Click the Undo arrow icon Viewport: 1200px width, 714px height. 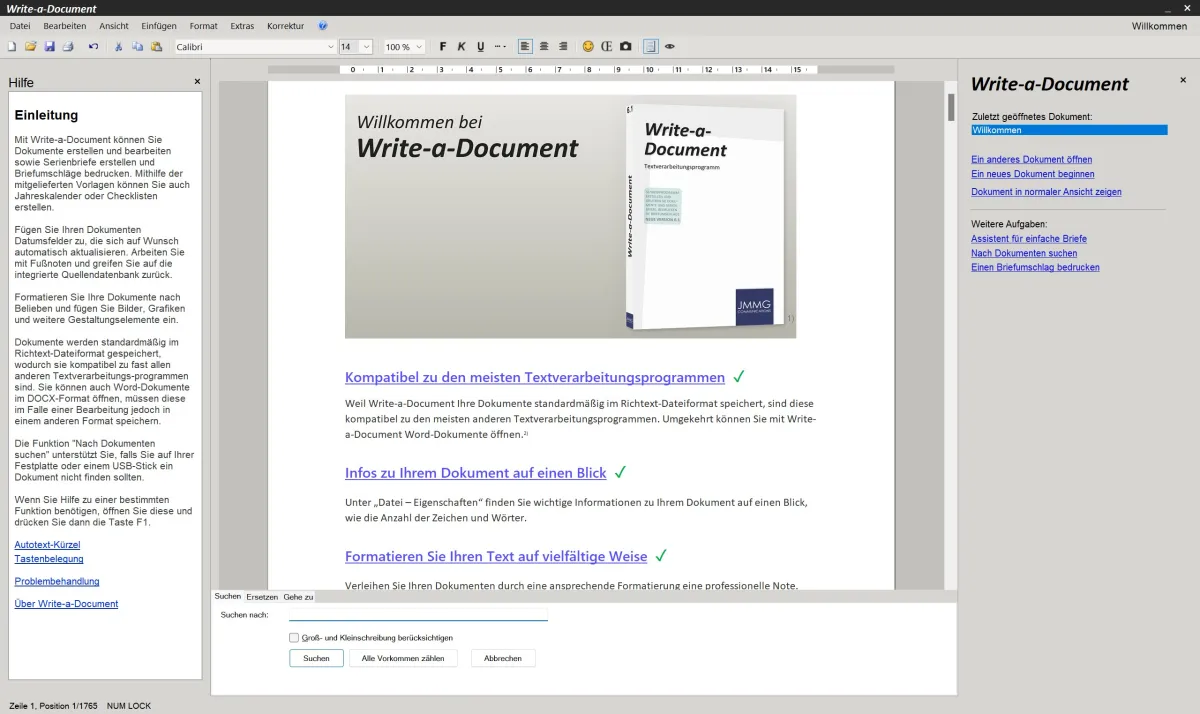94,47
